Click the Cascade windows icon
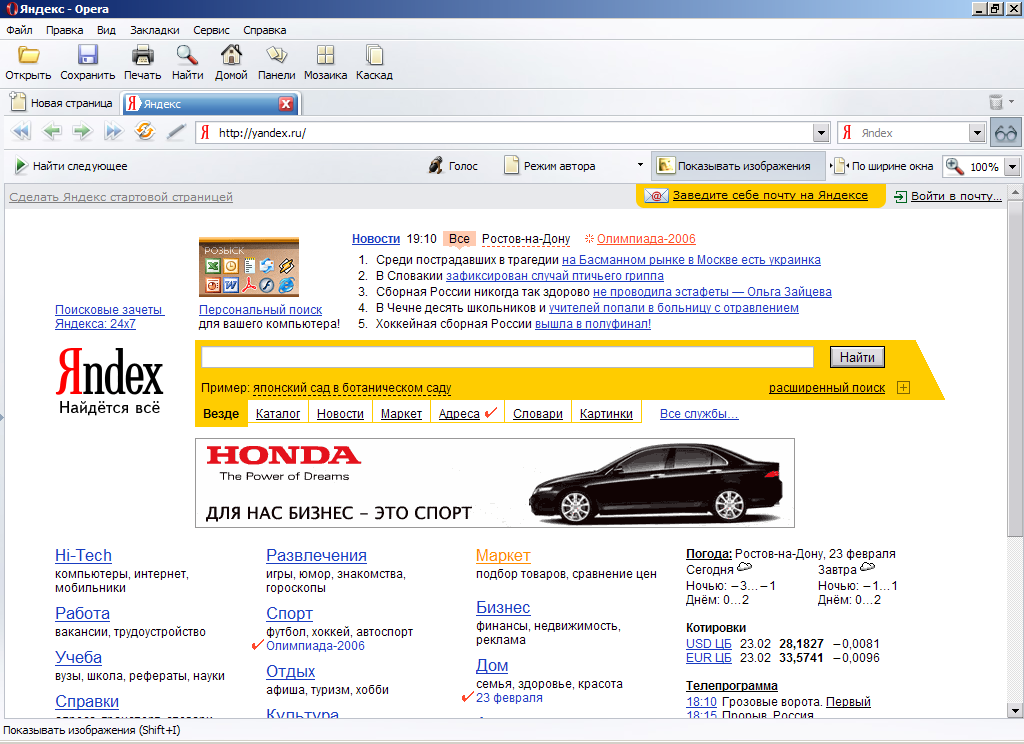Screen dimensions: 1024x744 [x=374, y=55]
